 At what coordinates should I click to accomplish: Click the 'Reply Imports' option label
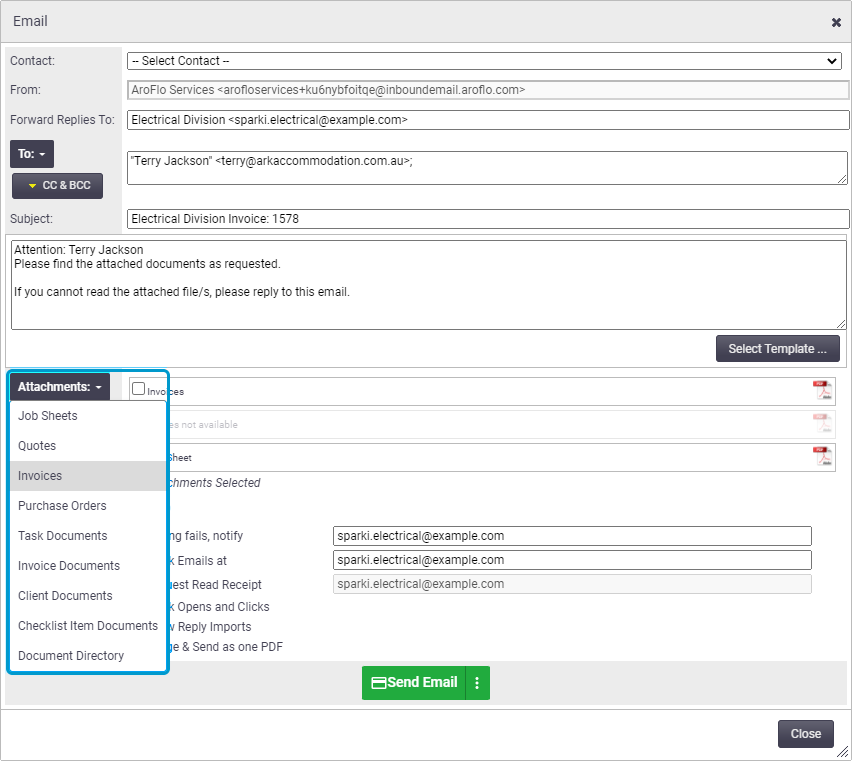click(x=214, y=627)
